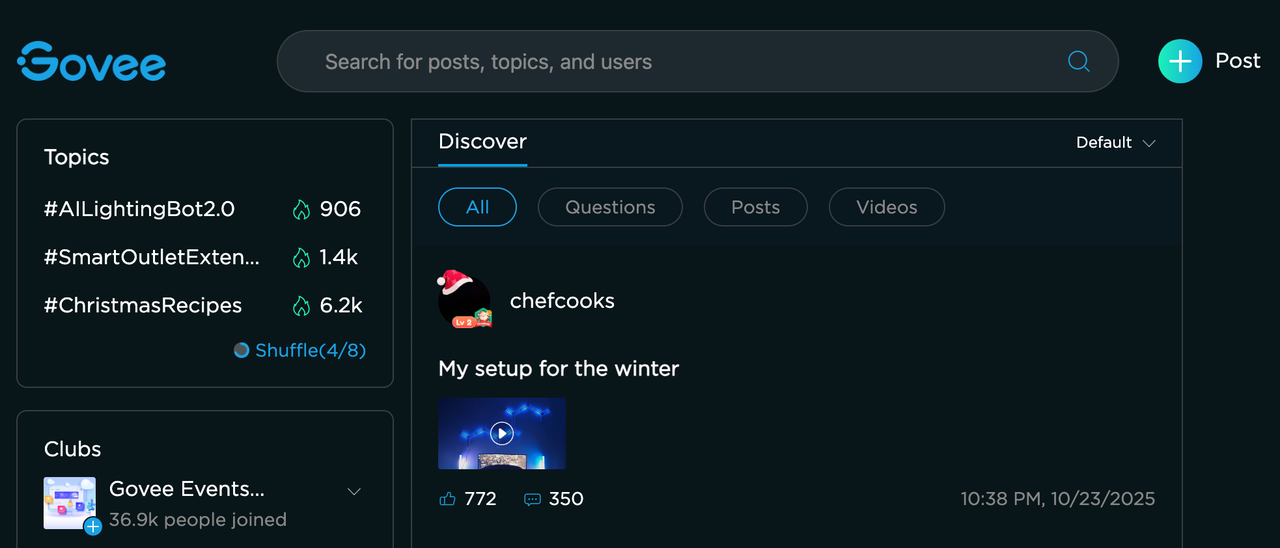Viewport: 1280px width, 548px height.
Task: Open the Default sort dropdown
Action: coord(1115,143)
